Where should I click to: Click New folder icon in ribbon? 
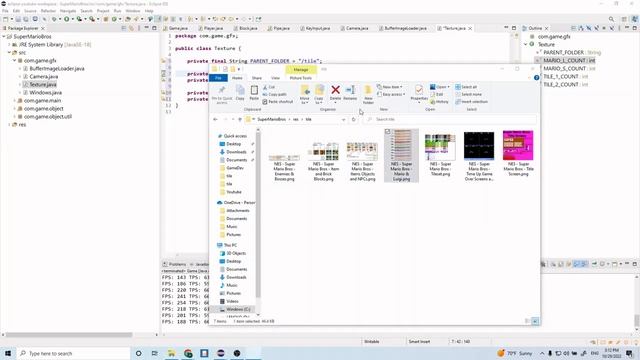pyautogui.click(x=368, y=94)
